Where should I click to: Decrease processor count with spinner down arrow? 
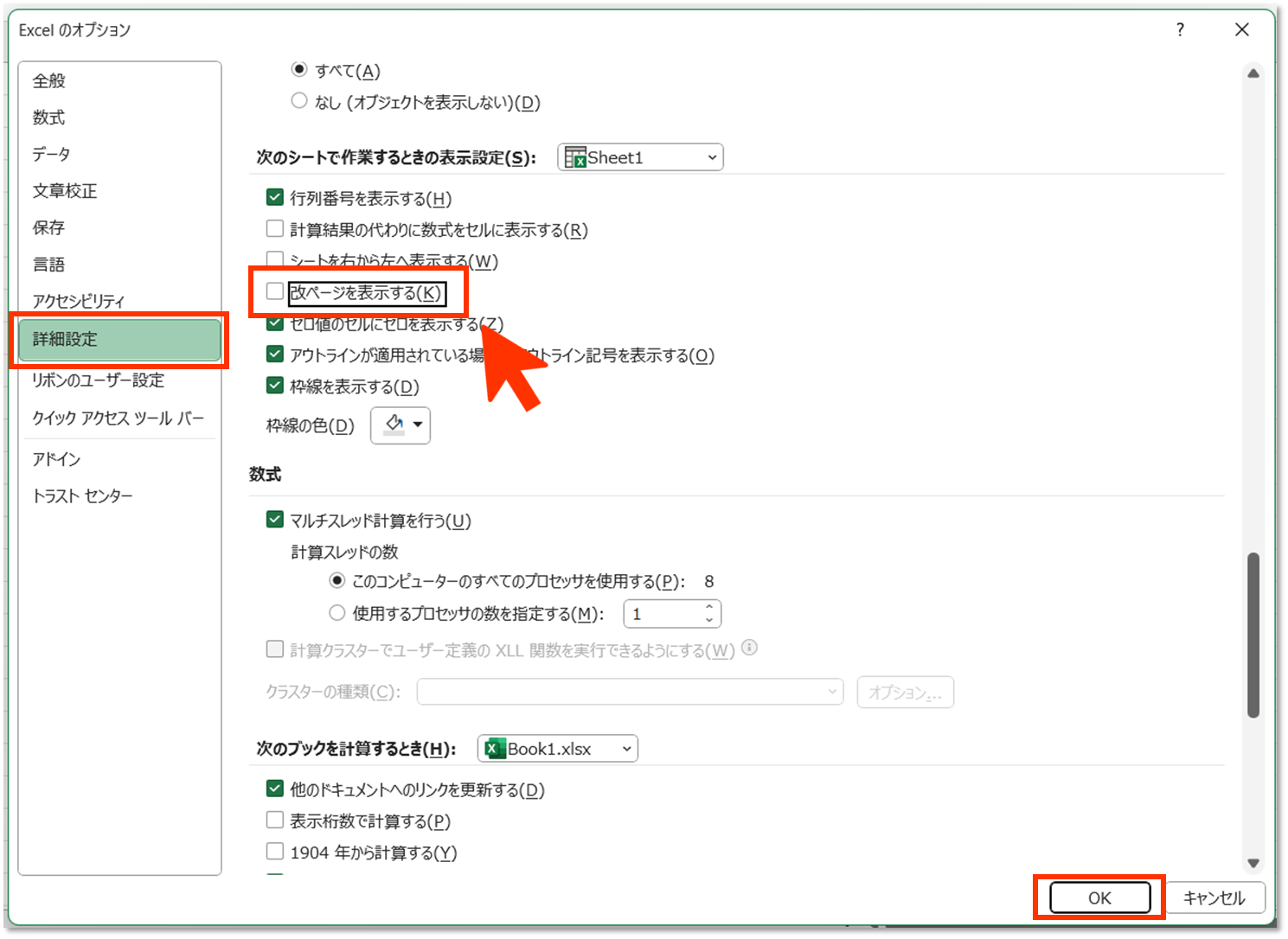pyautogui.click(x=709, y=620)
